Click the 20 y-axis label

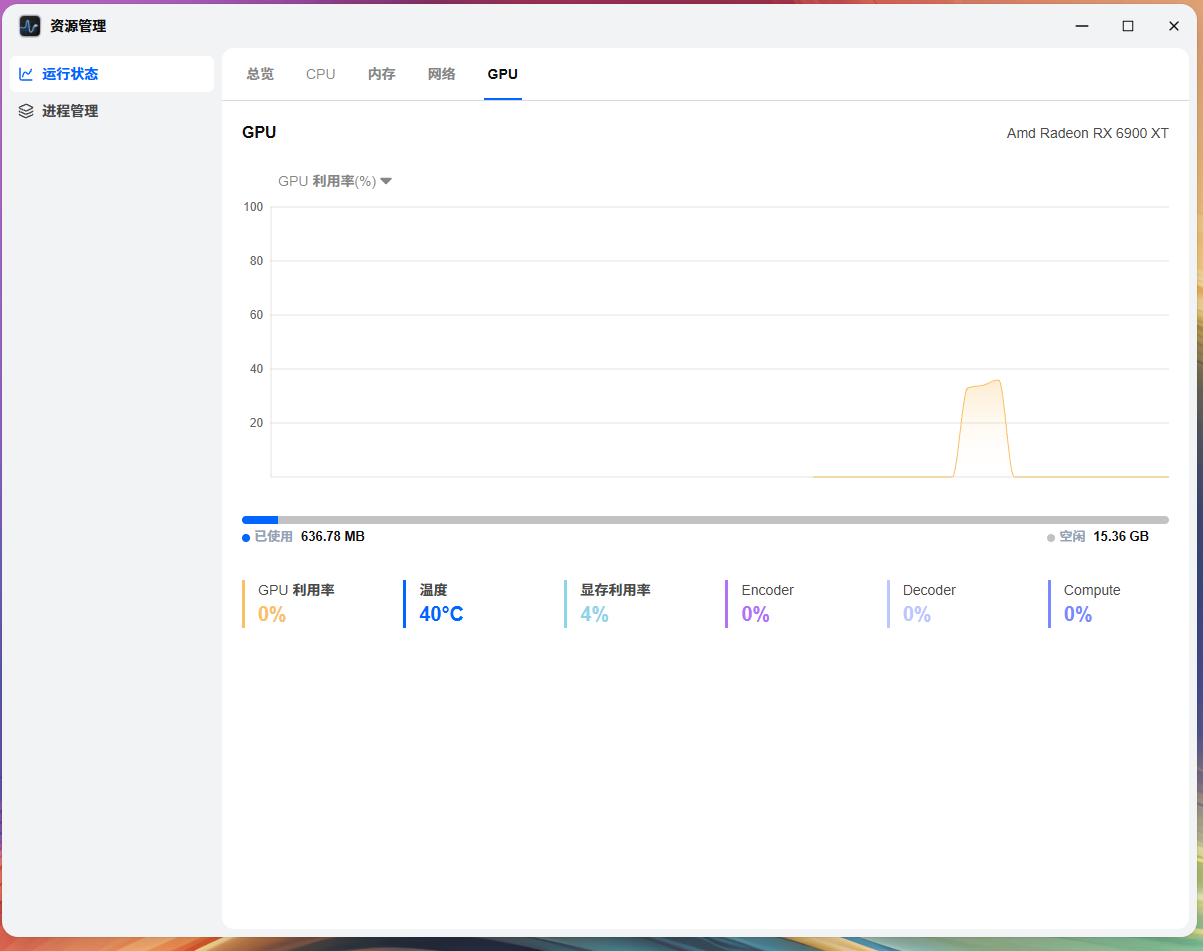click(x=256, y=423)
